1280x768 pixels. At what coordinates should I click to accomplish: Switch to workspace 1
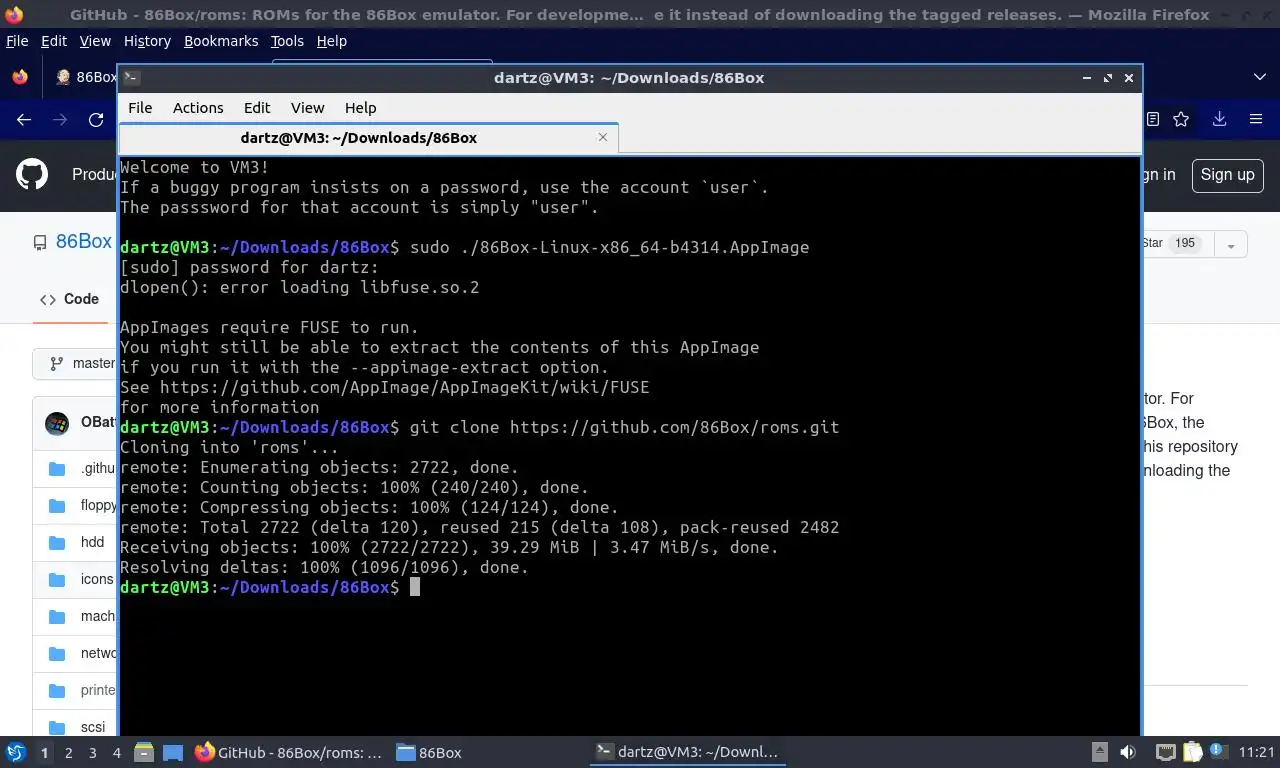[44, 753]
